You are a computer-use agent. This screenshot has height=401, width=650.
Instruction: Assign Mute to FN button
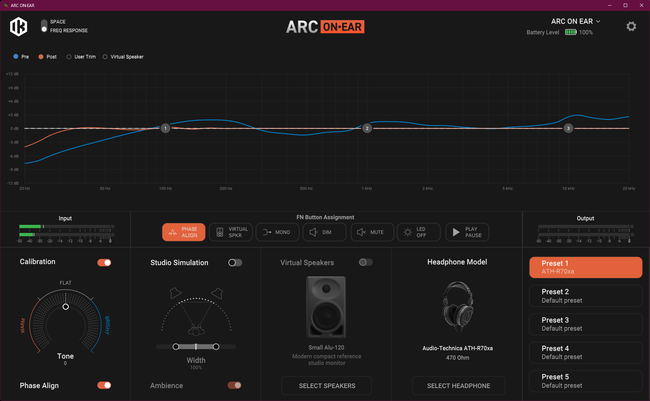pyautogui.click(x=372, y=232)
